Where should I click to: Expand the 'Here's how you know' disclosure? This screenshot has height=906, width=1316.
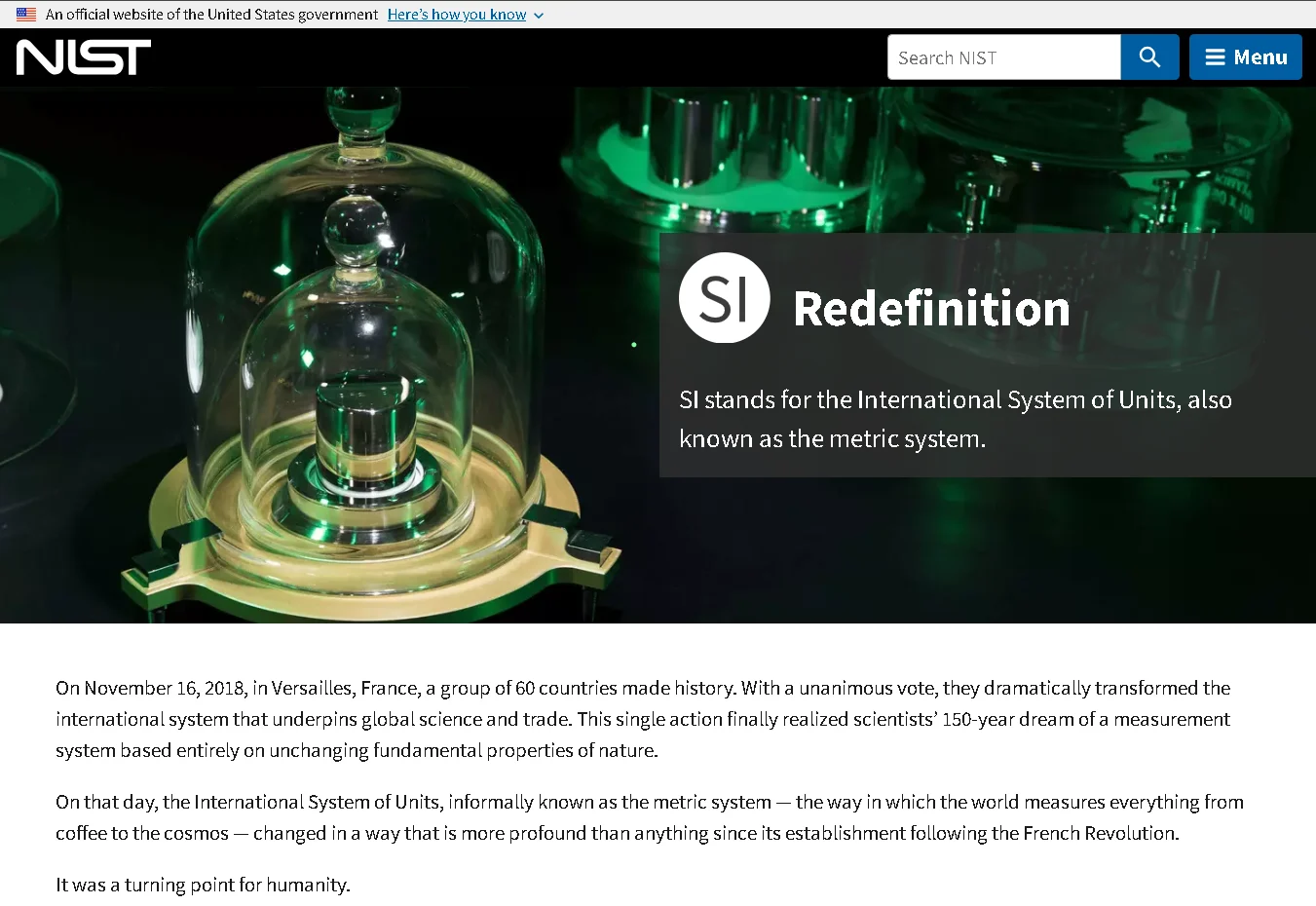pyautogui.click(x=456, y=15)
